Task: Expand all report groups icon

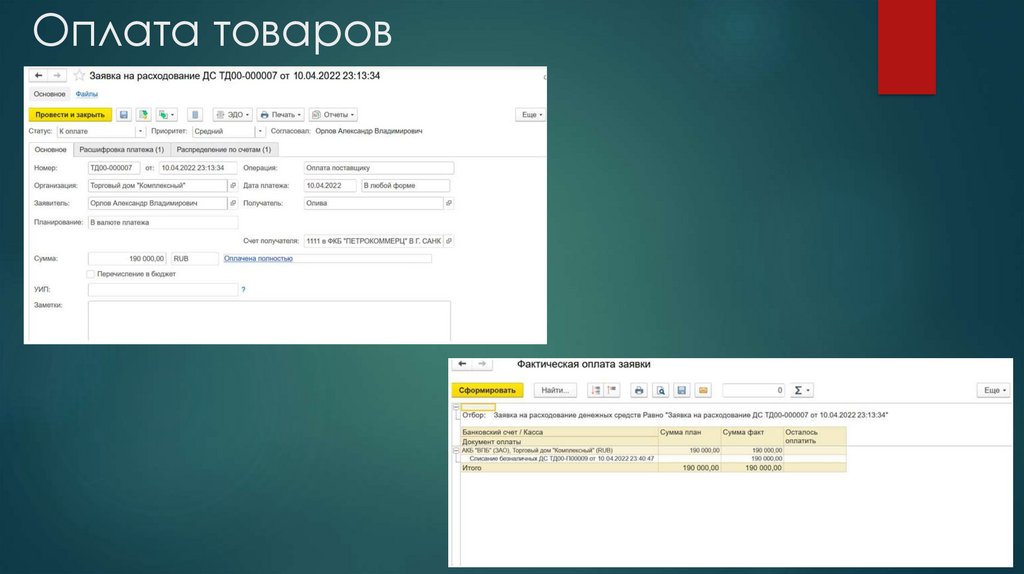Action: [596, 391]
